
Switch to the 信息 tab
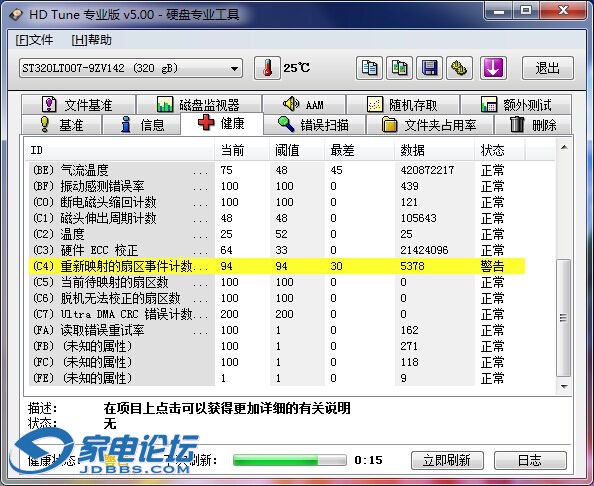pyautogui.click(x=142, y=125)
